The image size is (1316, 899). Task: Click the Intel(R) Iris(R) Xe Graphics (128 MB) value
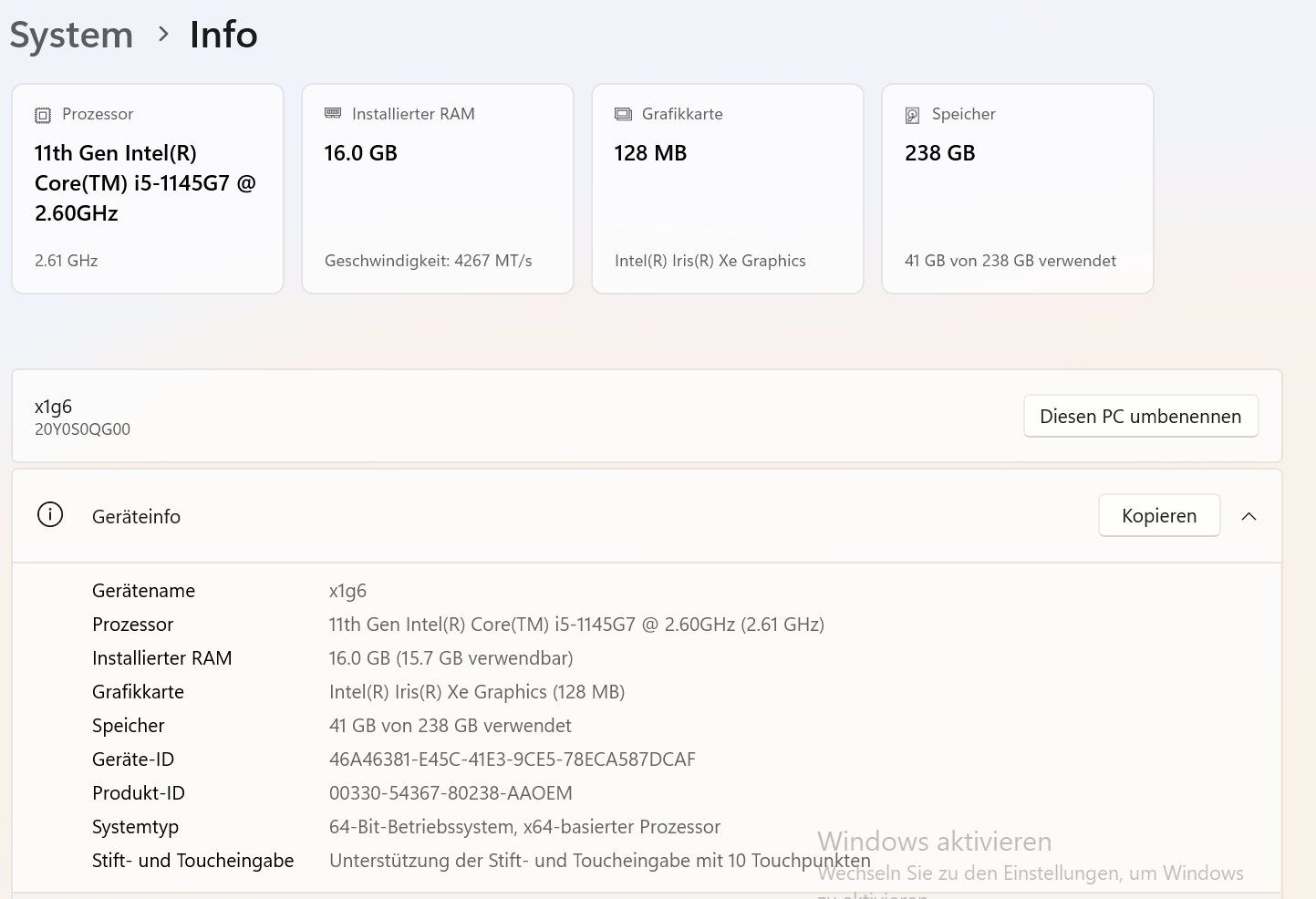[x=477, y=692]
